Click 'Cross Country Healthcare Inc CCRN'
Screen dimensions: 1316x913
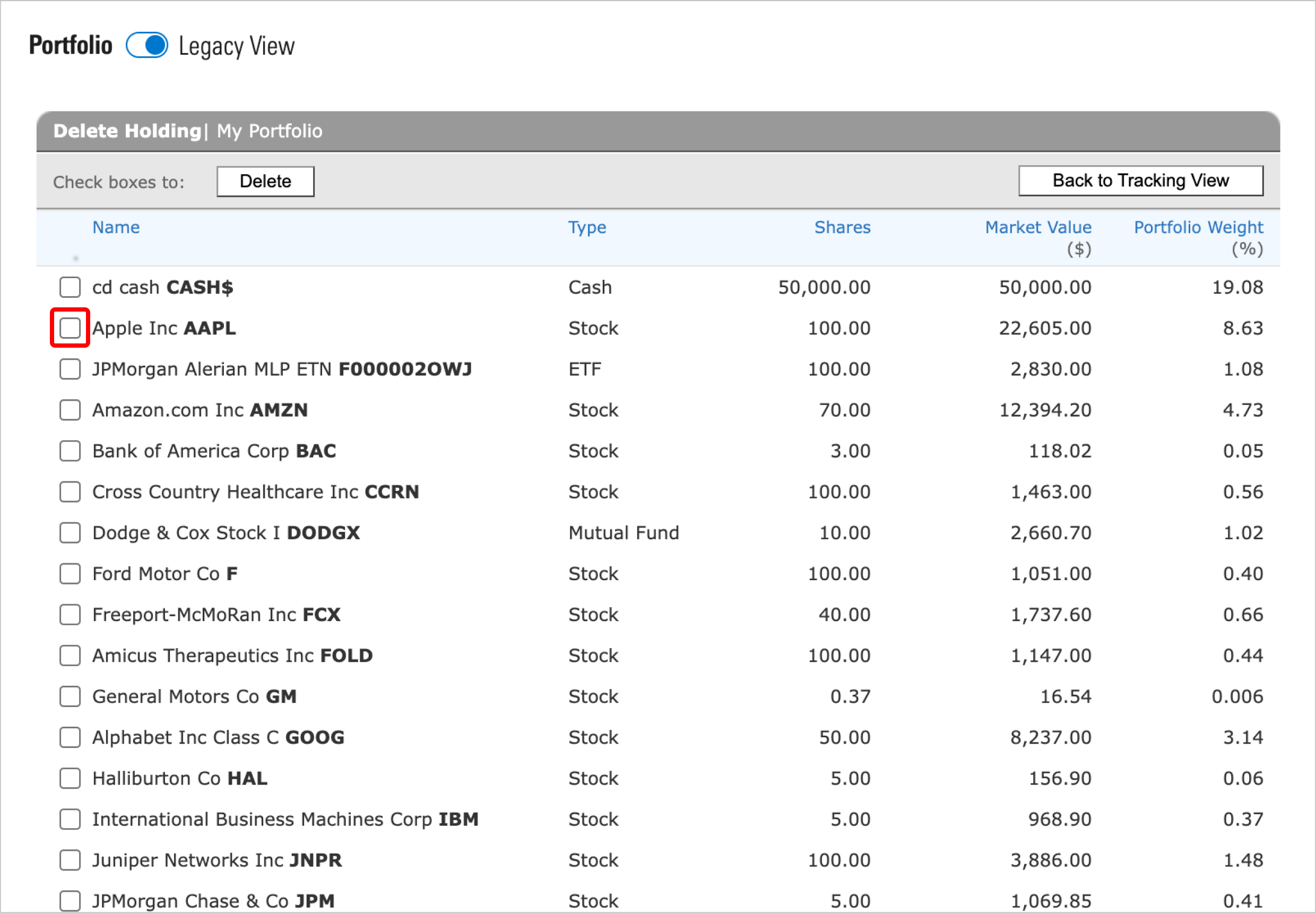point(256,492)
